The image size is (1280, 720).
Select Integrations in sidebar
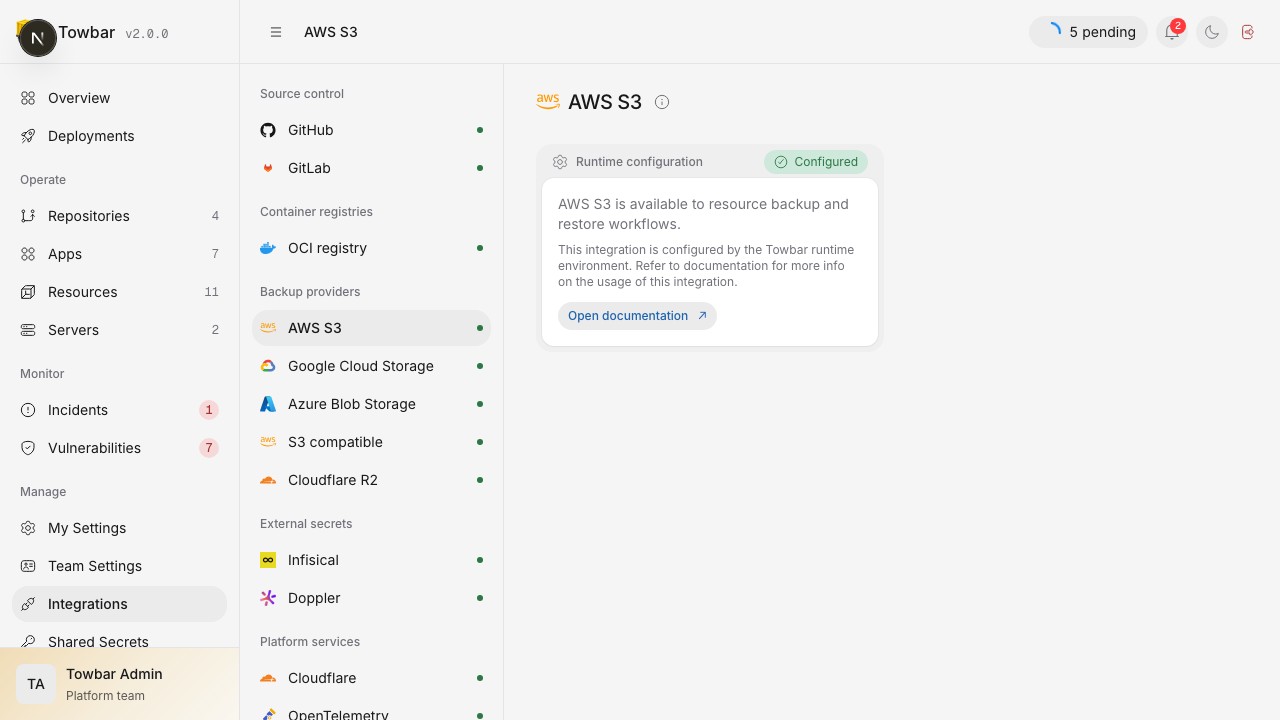click(x=120, y=604)
